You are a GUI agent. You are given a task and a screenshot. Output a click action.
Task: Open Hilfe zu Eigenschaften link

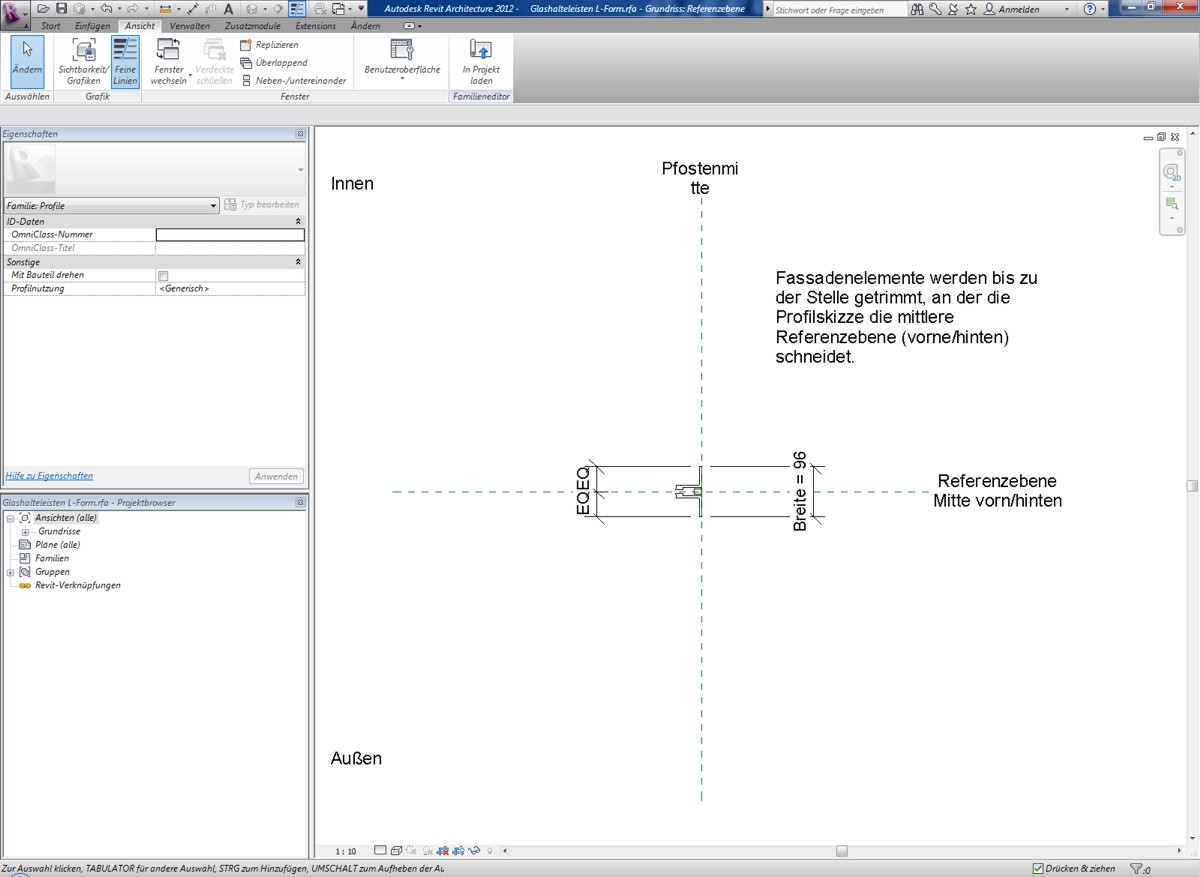[49, 476]
